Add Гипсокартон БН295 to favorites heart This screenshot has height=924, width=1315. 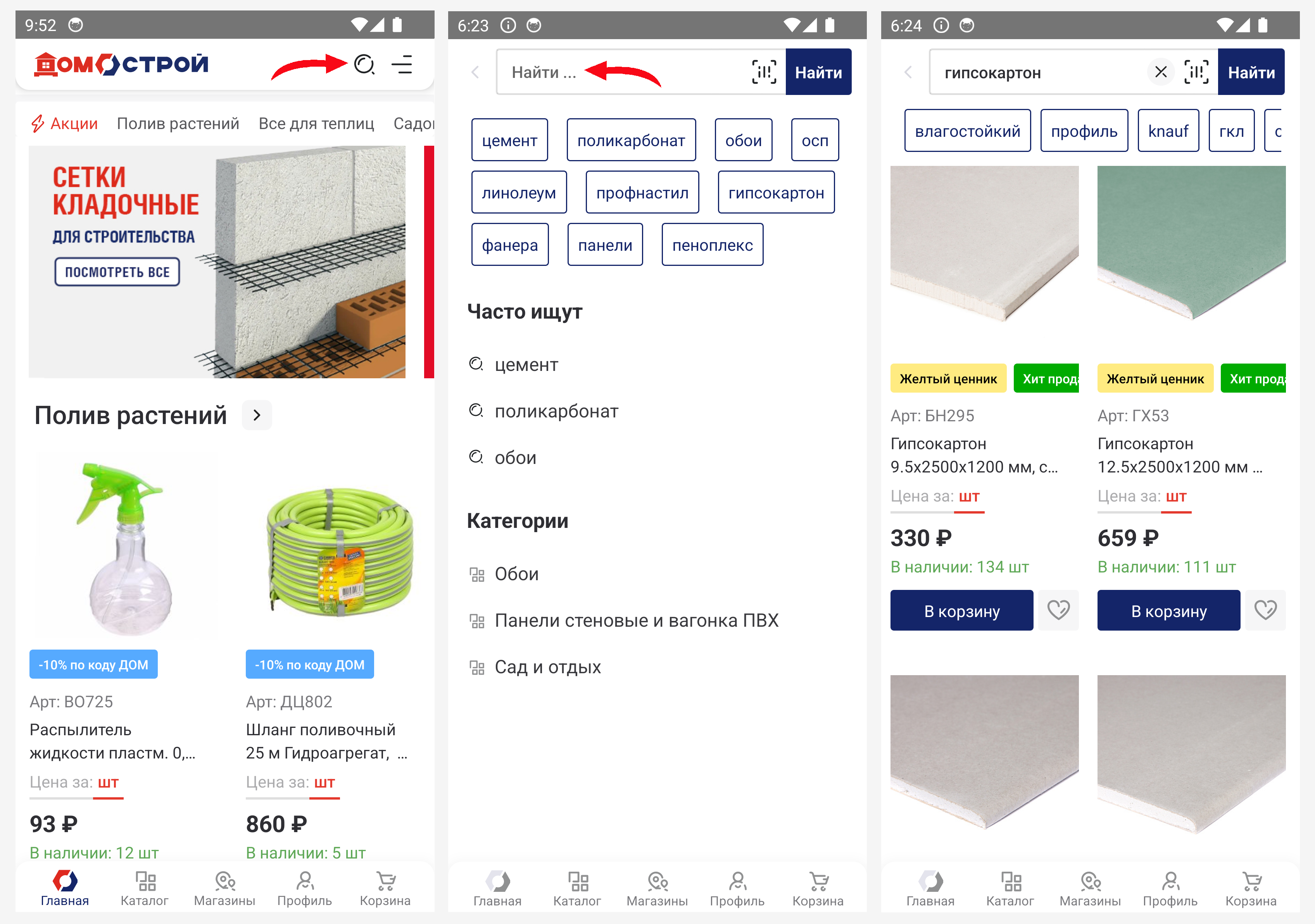(1058, 610)
